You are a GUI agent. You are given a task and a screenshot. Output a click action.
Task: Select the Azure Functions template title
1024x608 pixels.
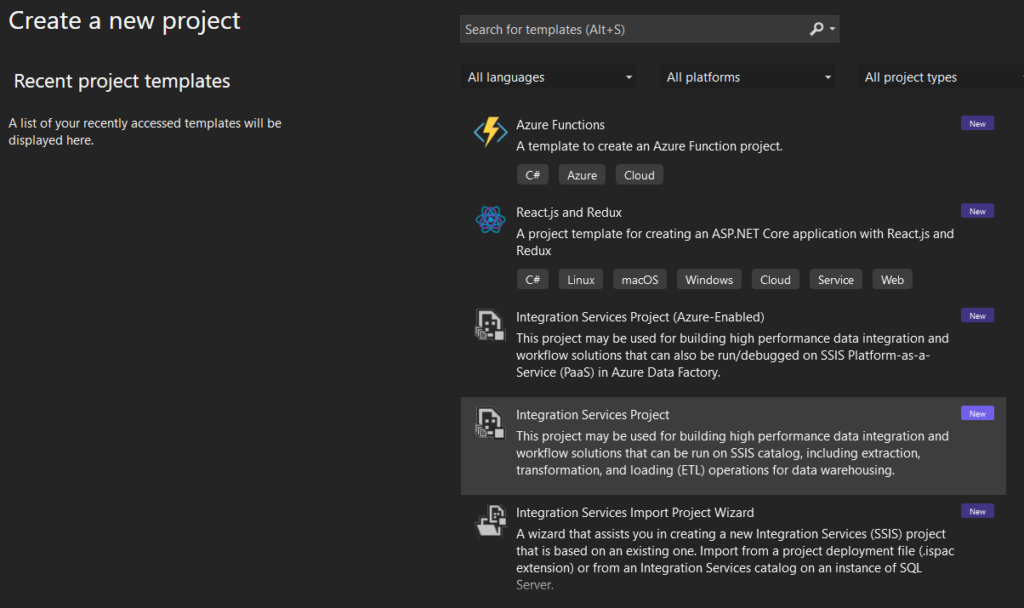click(x=560, y=125)
